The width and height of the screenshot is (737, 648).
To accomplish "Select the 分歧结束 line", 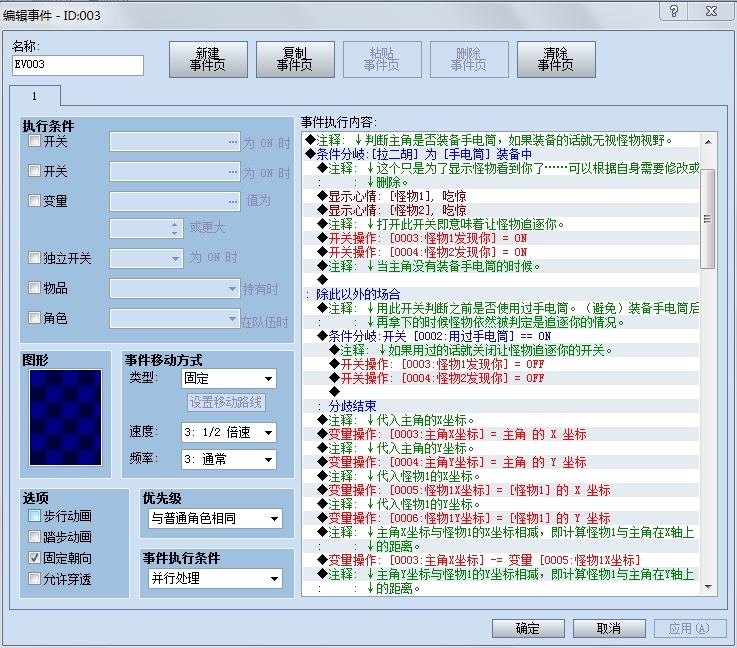I will 501,406.
